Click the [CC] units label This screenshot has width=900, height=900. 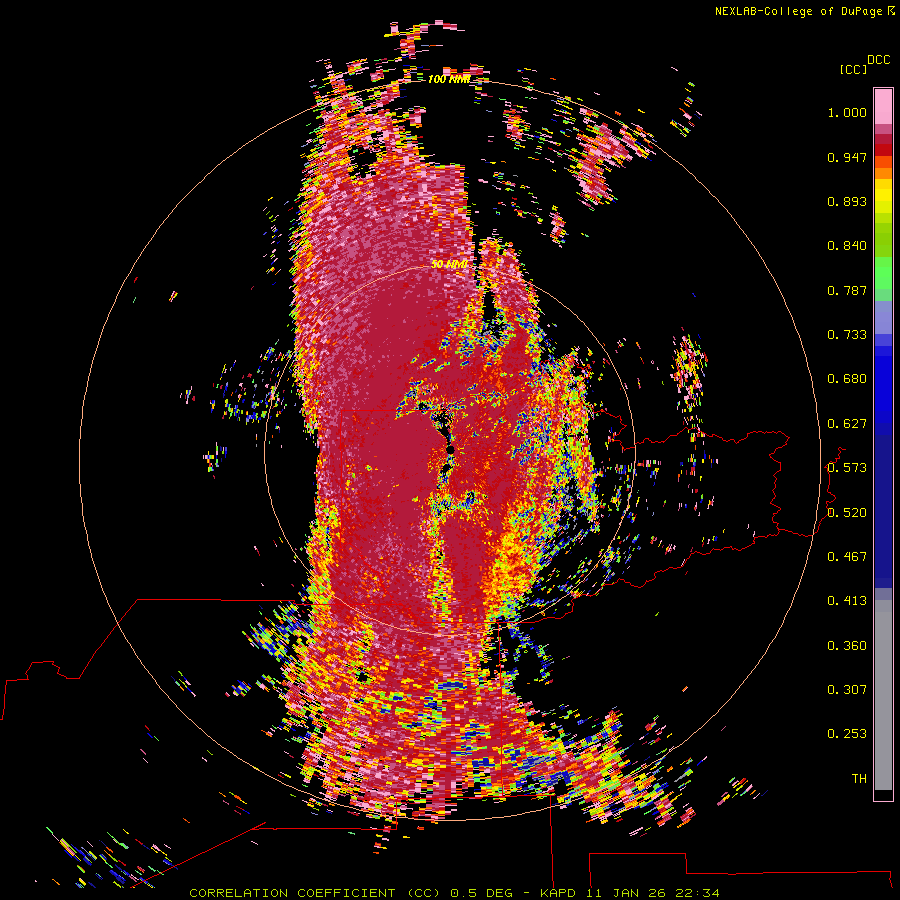pyautogui.click(x=852, y=69)
